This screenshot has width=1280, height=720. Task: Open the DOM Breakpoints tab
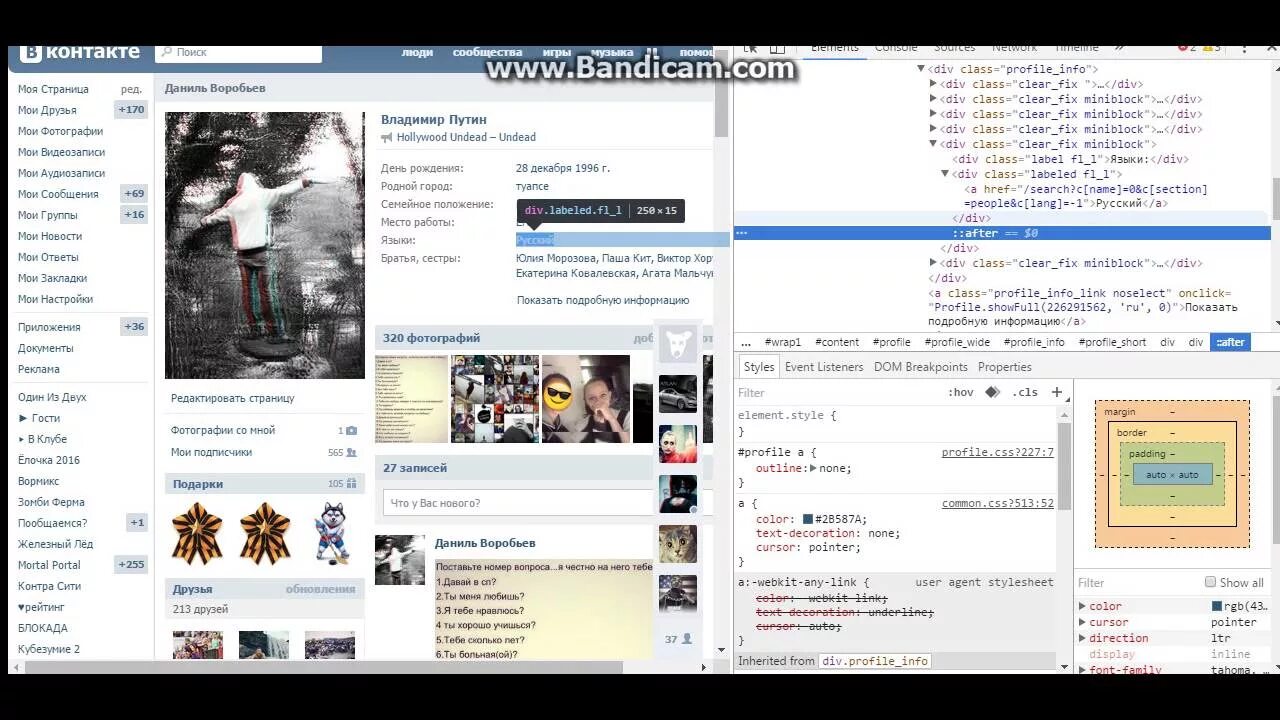(921, 367)
